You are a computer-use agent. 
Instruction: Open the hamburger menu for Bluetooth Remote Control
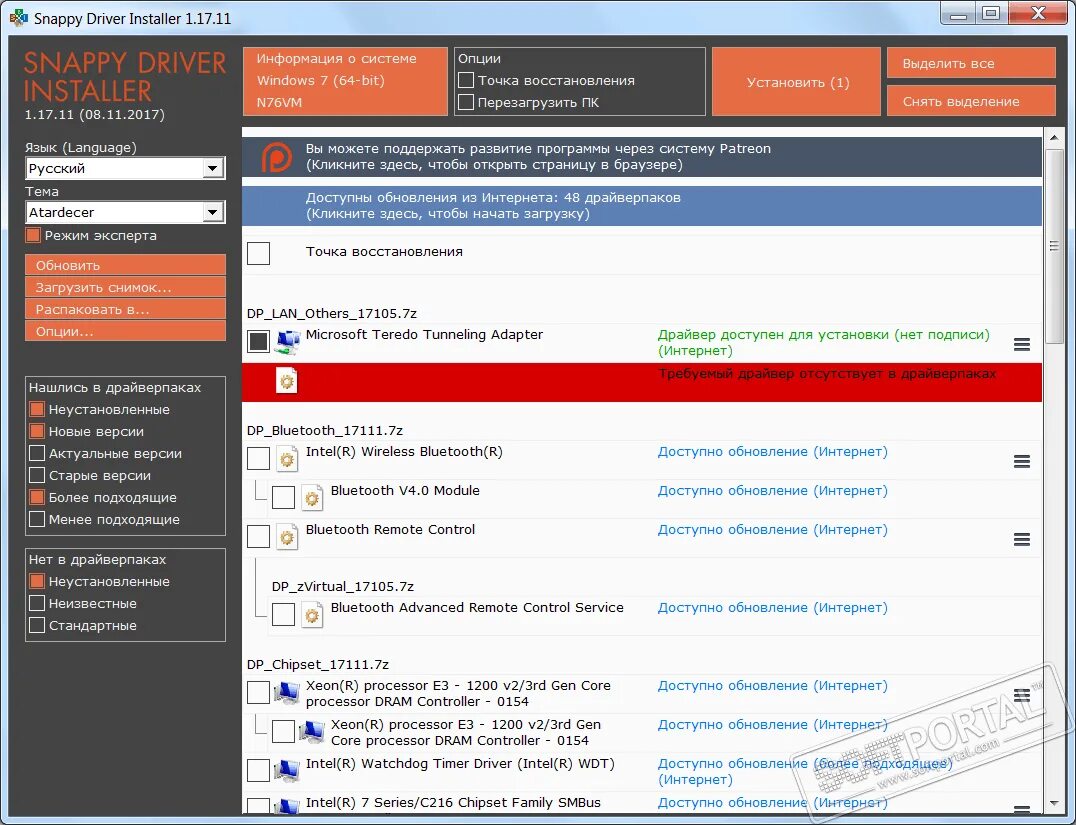pyautogui.click(x=1022, y=539)
